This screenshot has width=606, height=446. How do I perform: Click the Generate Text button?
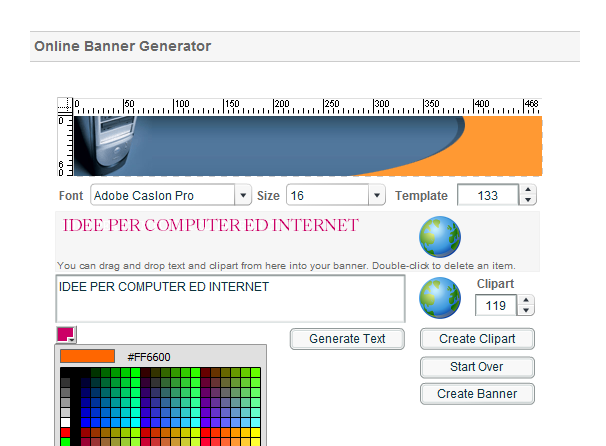[x=347, y=339]
